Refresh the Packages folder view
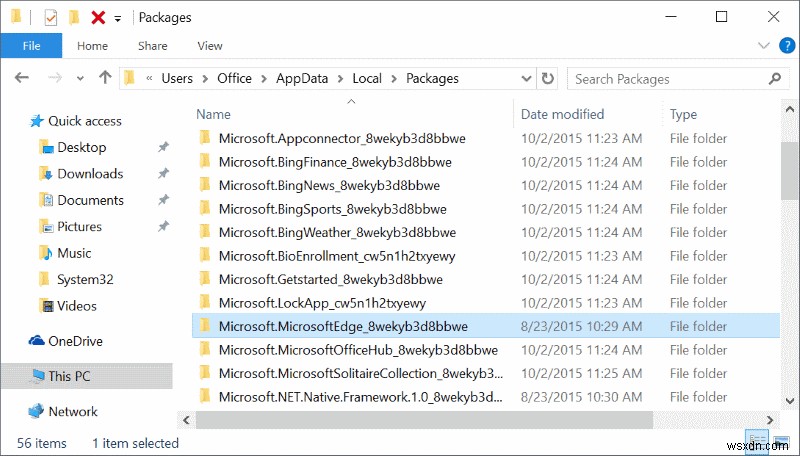Screen dimensions: 800x456 pos(547,79)
